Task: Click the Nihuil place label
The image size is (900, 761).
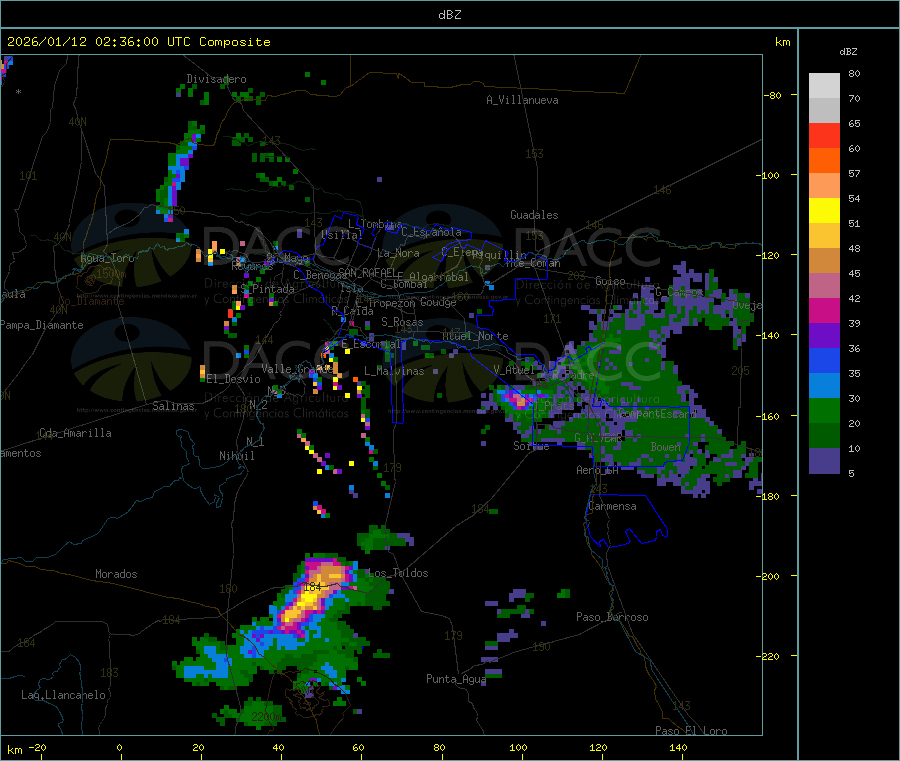Action: tap(237, 456)
